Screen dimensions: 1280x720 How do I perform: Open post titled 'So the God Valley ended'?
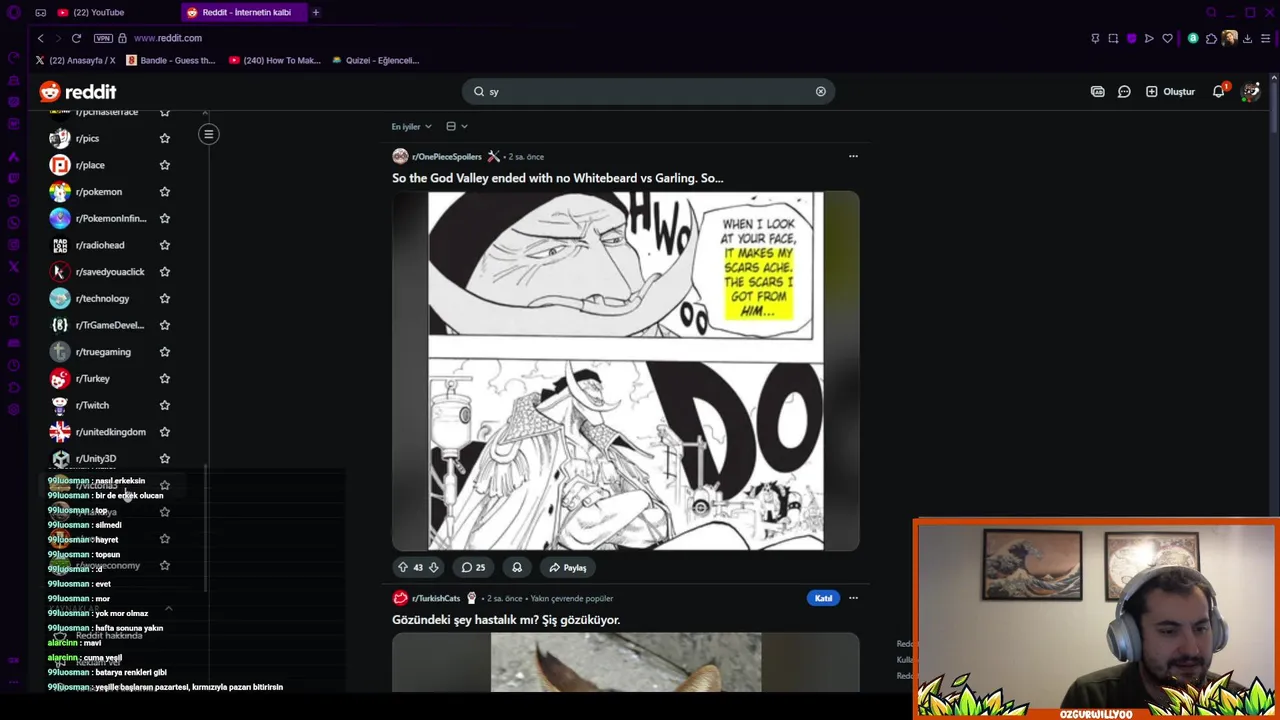click(557, 178)
